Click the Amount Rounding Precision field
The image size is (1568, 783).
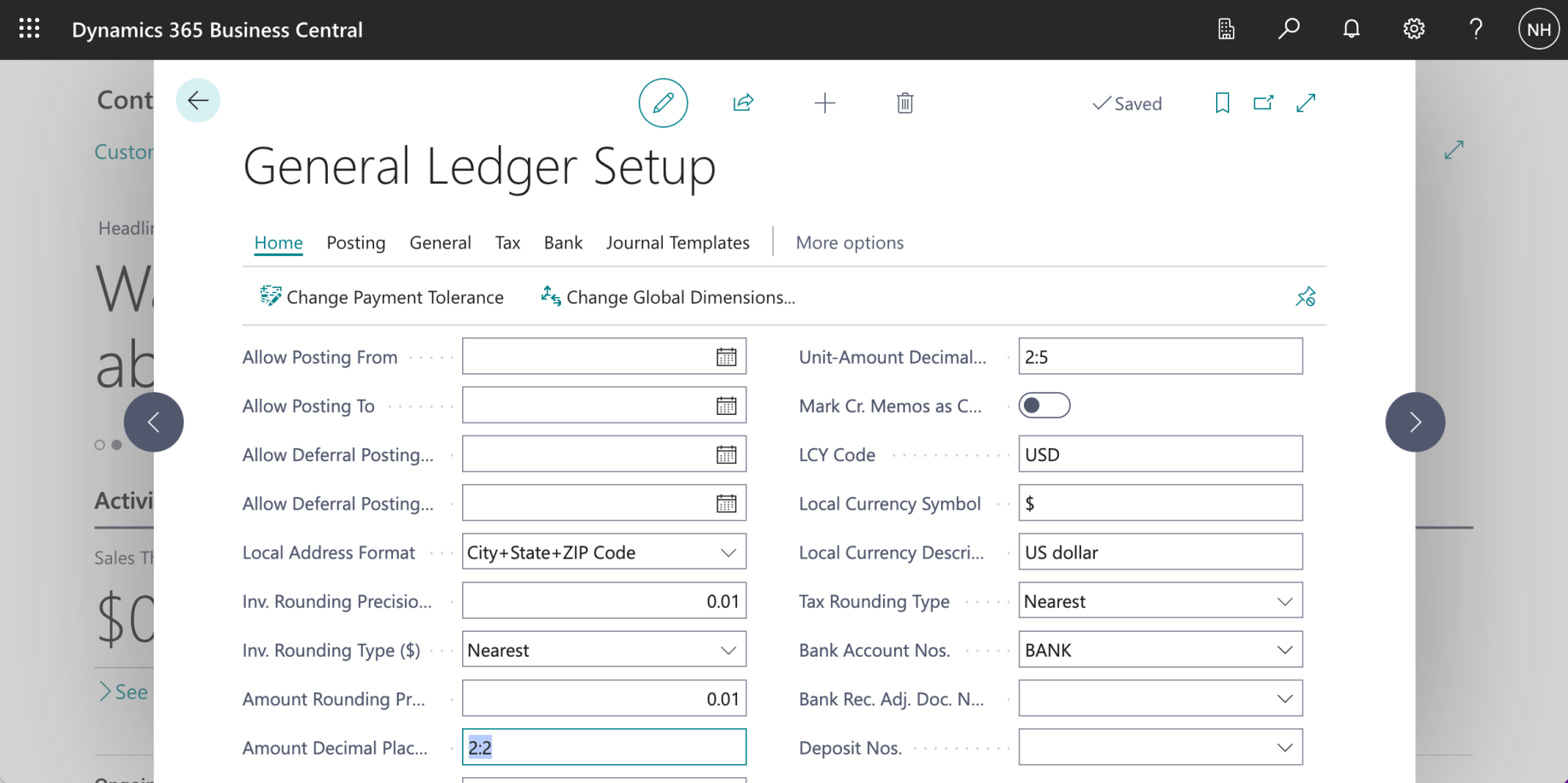pos(604,698)
